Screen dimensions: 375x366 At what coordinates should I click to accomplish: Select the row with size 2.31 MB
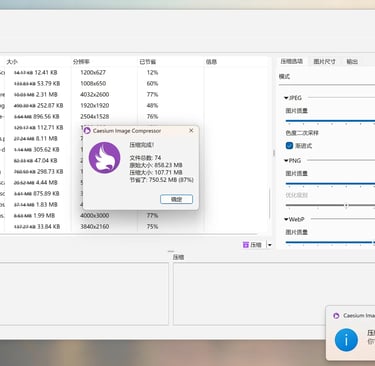[135, 95]
